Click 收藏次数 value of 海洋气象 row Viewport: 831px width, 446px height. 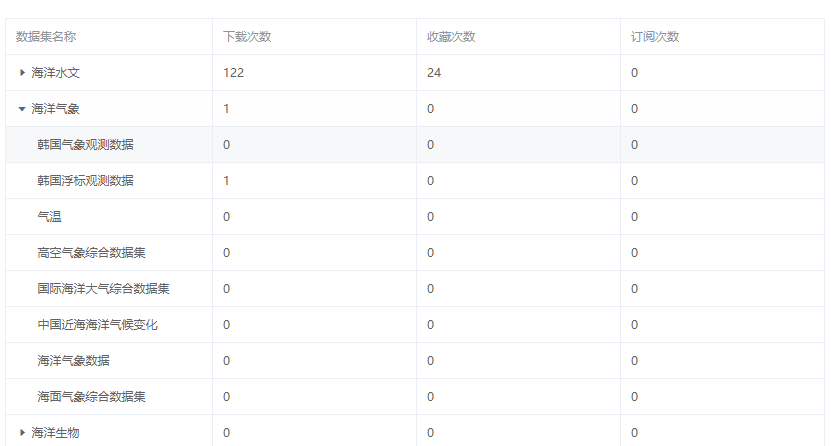(430, 109)
